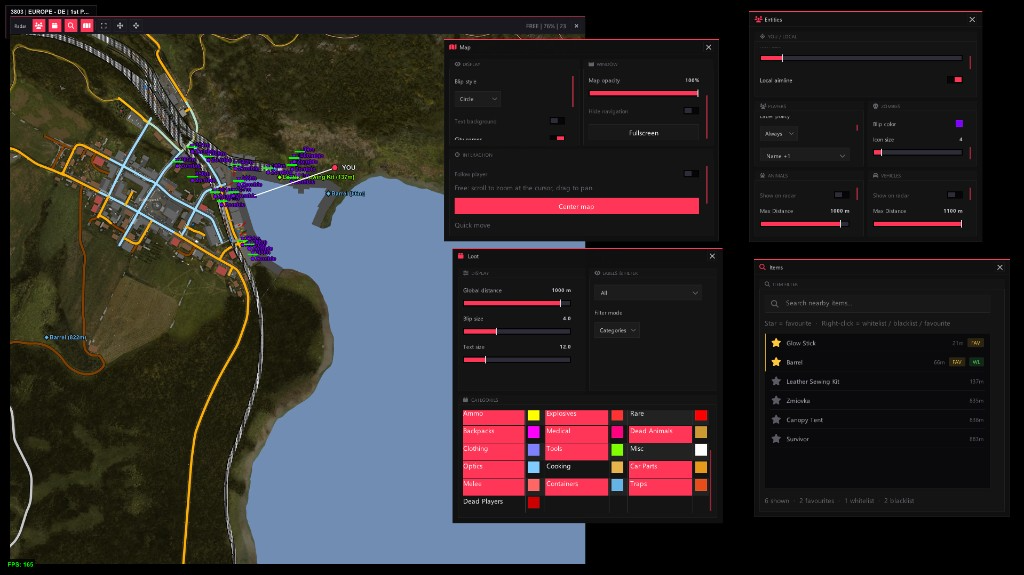
Task: Toggle the Dead Players category button
Action: [493, 503]
